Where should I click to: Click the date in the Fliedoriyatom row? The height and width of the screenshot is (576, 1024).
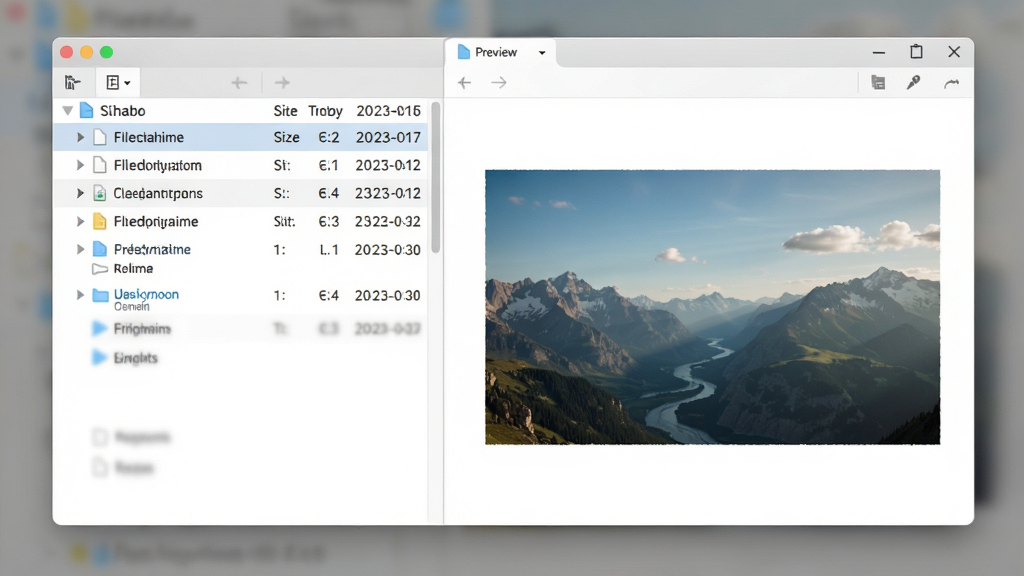pos(388,165)
